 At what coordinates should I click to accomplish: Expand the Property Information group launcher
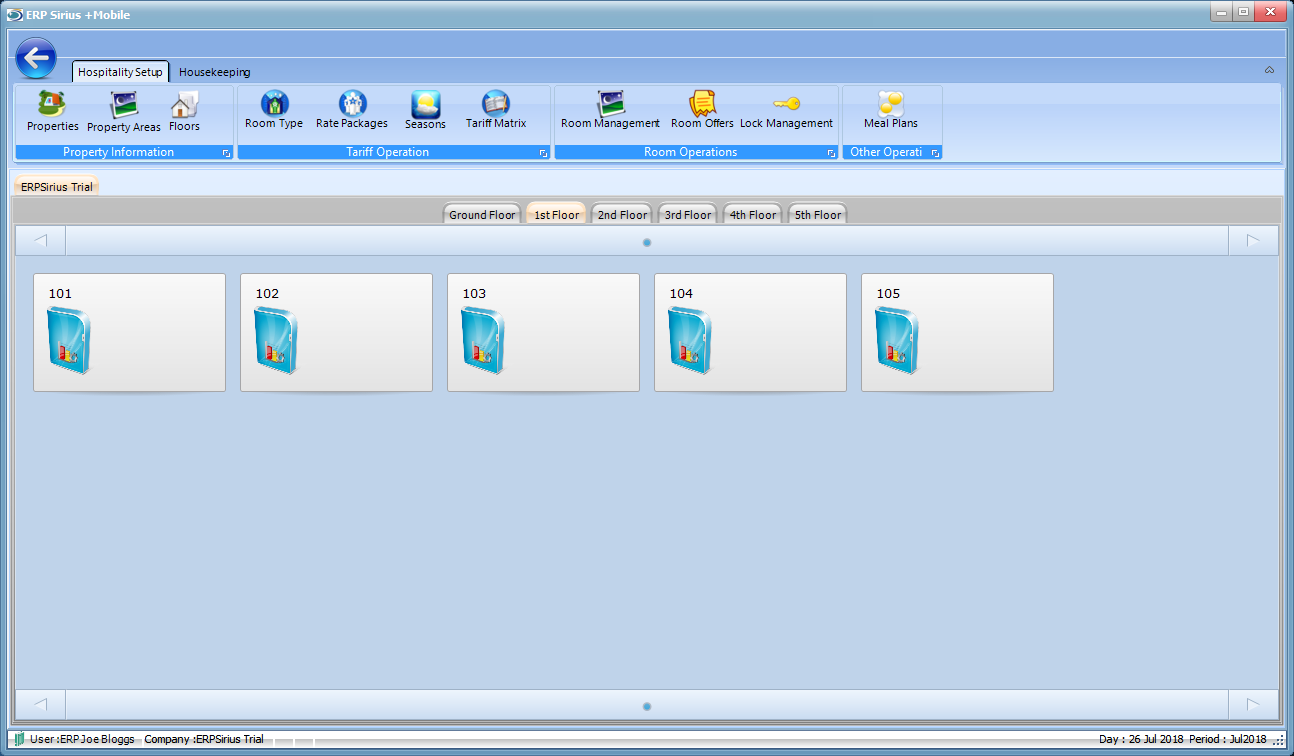[226, 153]
